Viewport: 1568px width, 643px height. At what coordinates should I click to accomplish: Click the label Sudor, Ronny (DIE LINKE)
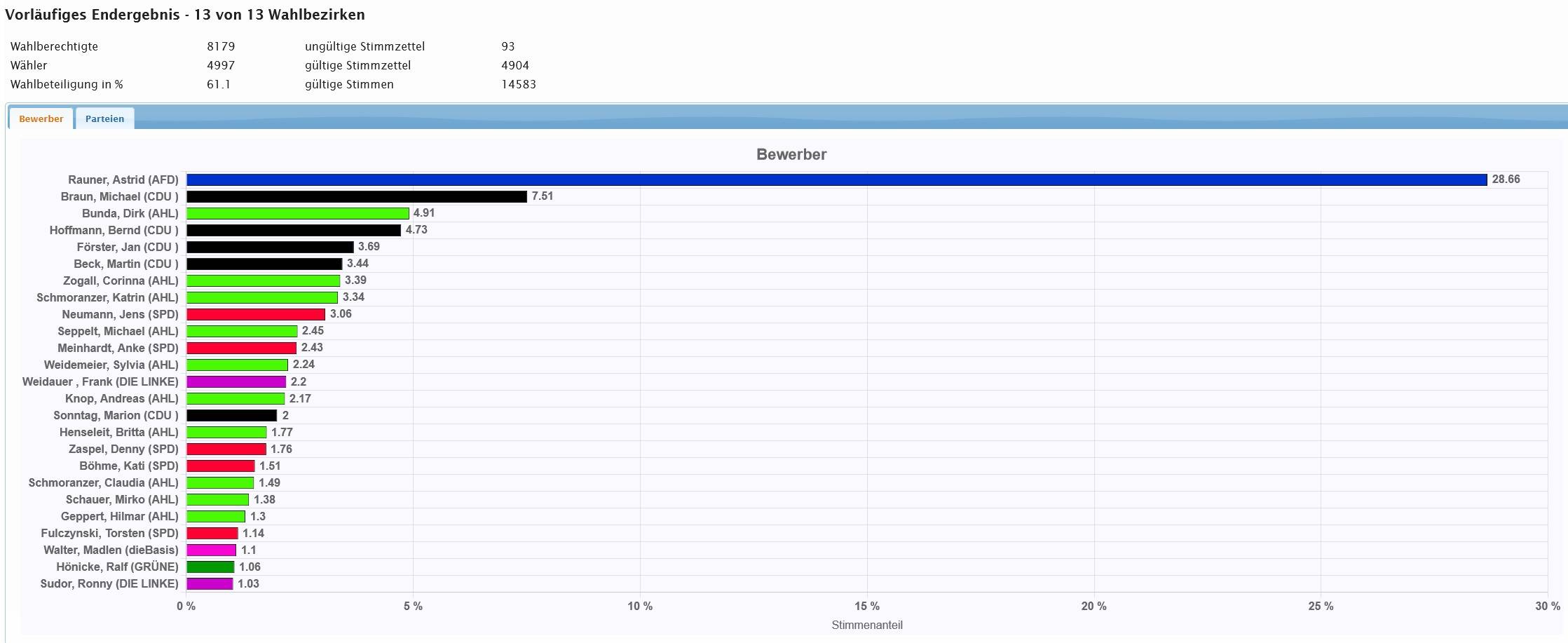click(x=109, y=583)
